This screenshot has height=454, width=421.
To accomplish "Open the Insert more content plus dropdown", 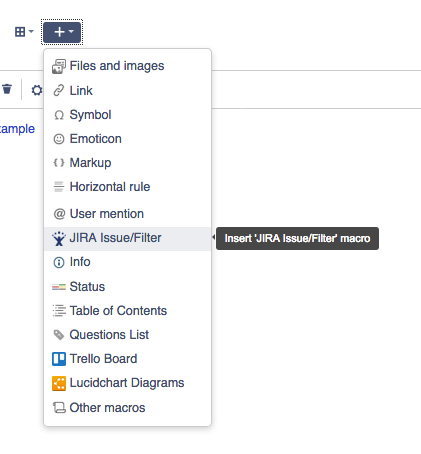I will [62, 32].
